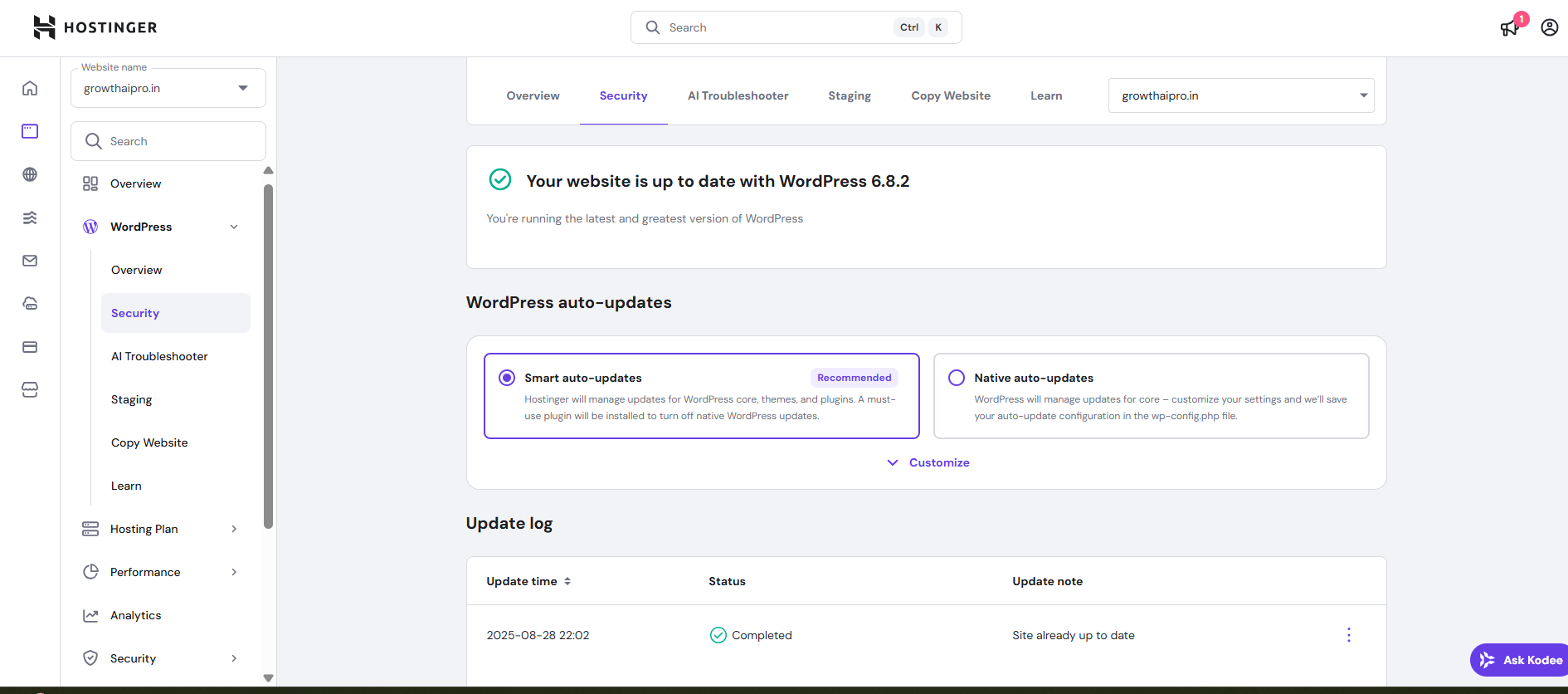
Task: Switch to the Staging tab
Action: tap(850, 95)
